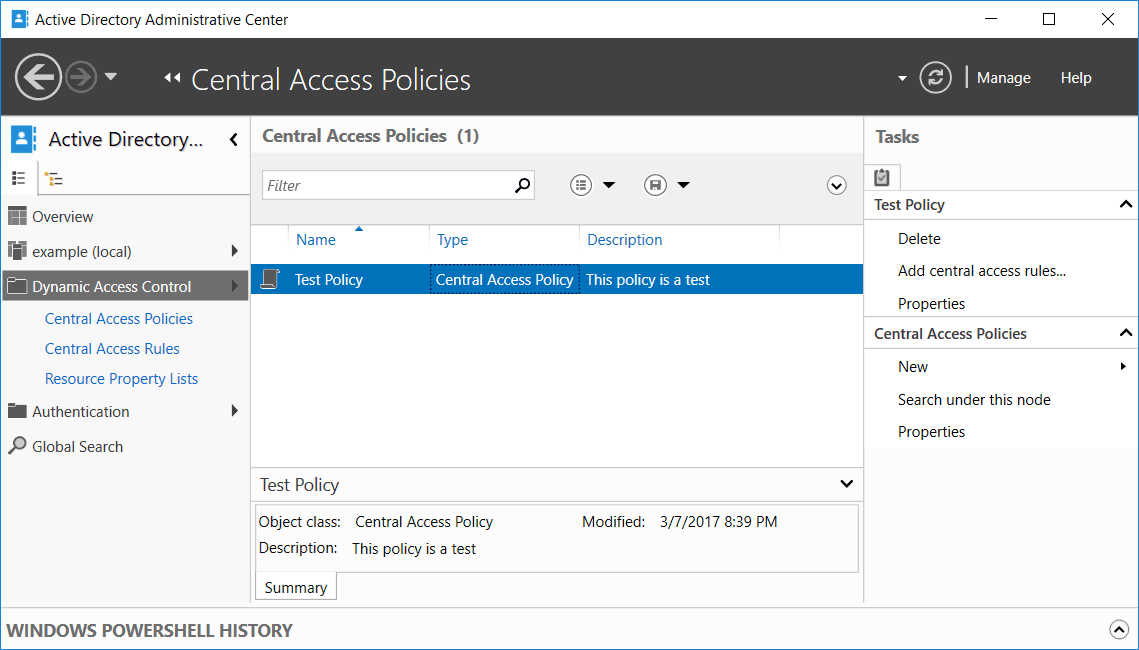Open the navigation history dropdown arrow
The image size is (1139, 650).
point(111,76)
